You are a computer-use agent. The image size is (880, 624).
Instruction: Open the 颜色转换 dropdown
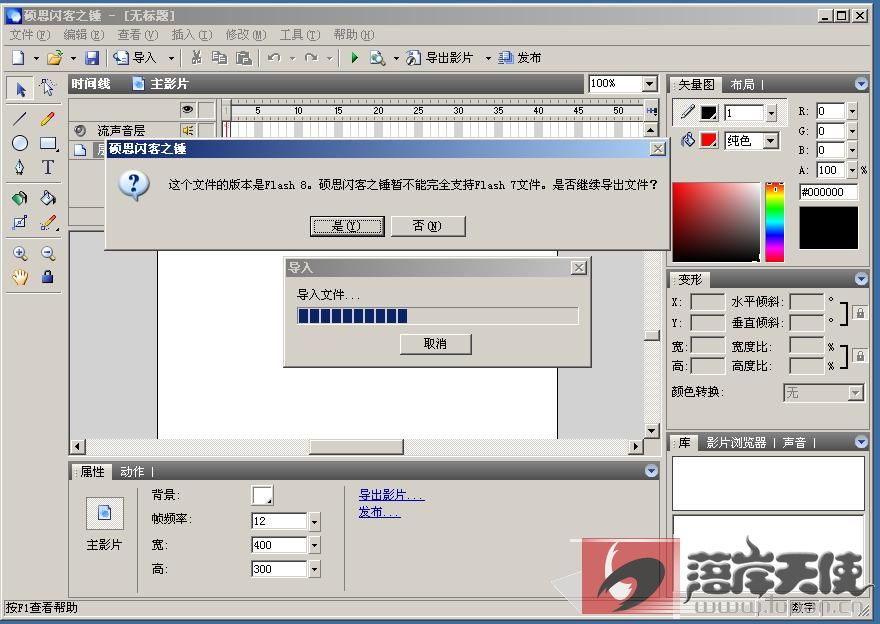click(x=855, y=393)
